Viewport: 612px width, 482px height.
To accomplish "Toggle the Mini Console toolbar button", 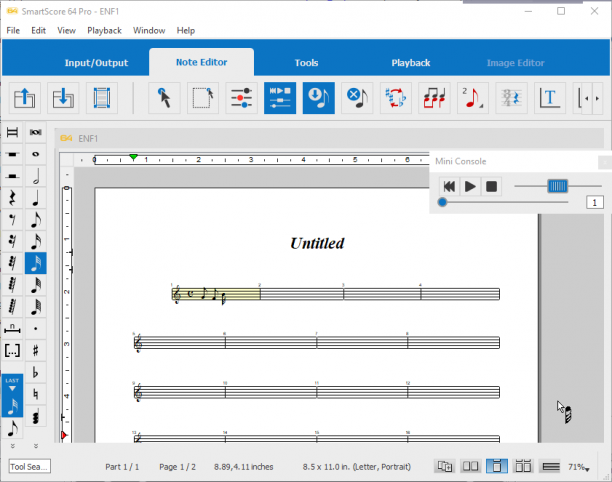I will tap(280, 98).
